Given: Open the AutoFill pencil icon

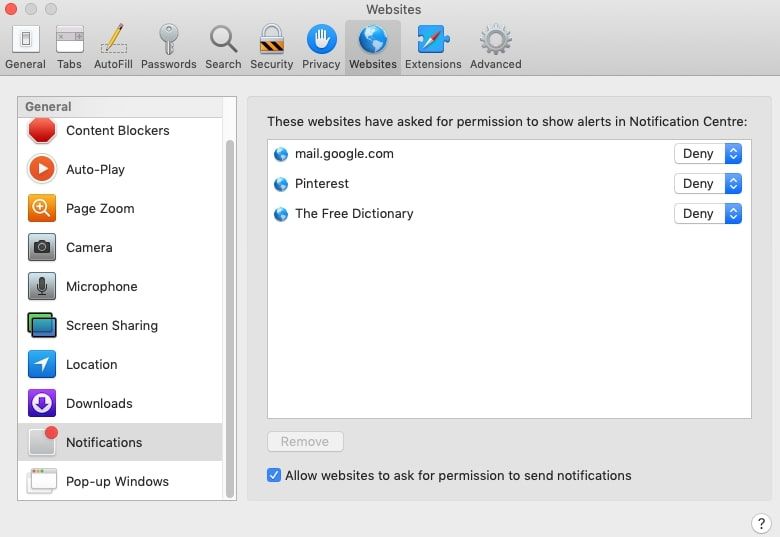Looking at the screenshot, I should tap(113, 39).
